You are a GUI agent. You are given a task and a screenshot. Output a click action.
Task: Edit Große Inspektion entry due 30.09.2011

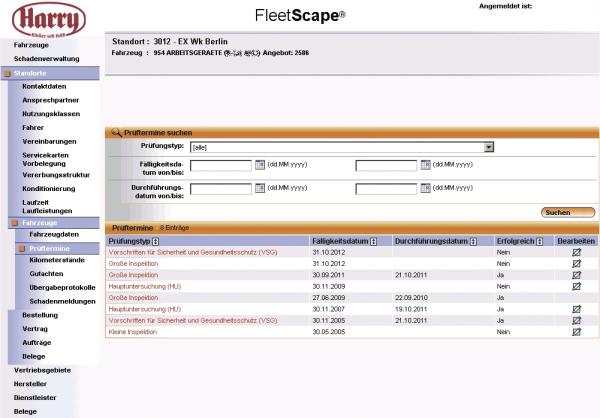click(576, 275)
